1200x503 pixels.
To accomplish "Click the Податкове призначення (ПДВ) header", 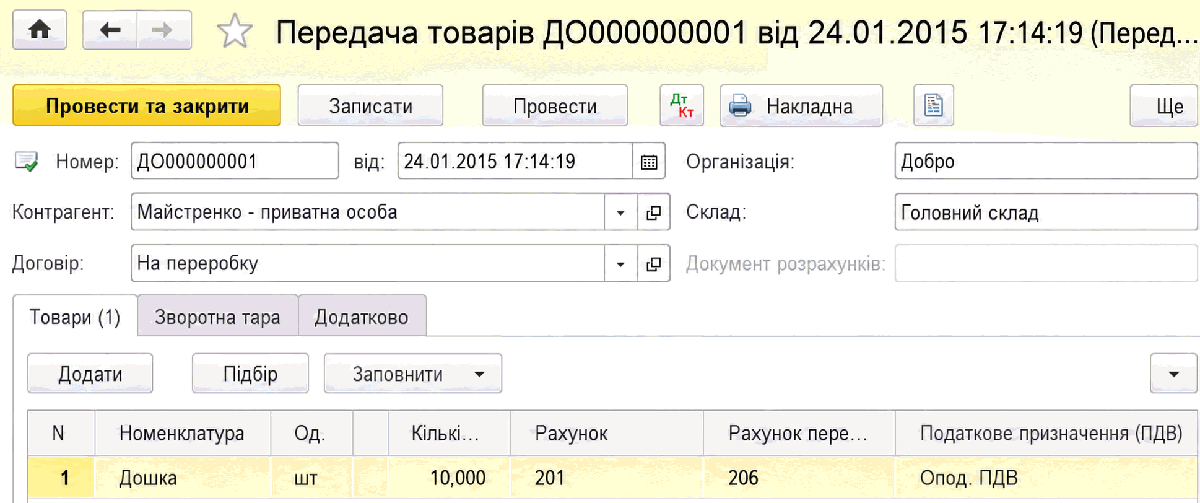I will point(1047,433).
